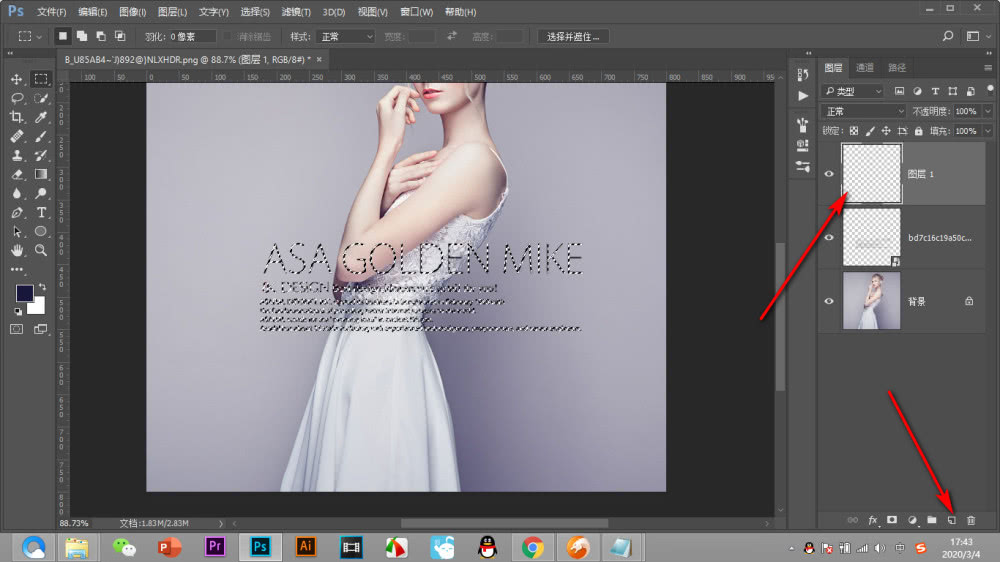Click the create new layer icon
Viewport: 1000px width, 562px height.
(x=951, y=520)
